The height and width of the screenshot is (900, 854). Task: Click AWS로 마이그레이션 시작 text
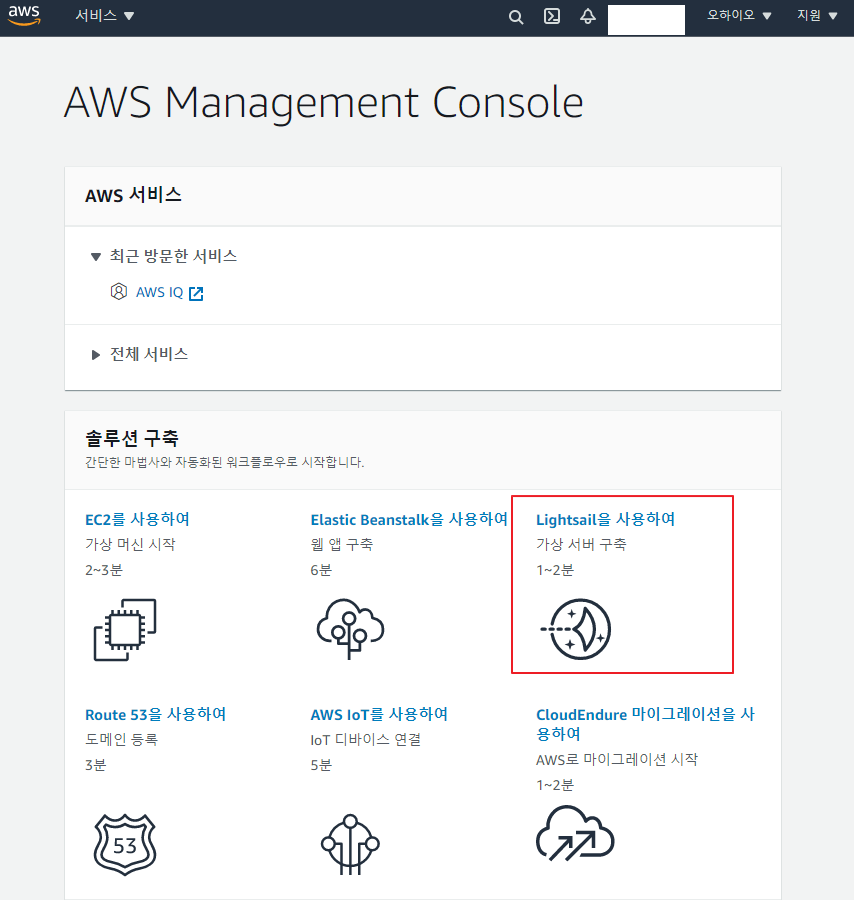click(x=617, y=759)
